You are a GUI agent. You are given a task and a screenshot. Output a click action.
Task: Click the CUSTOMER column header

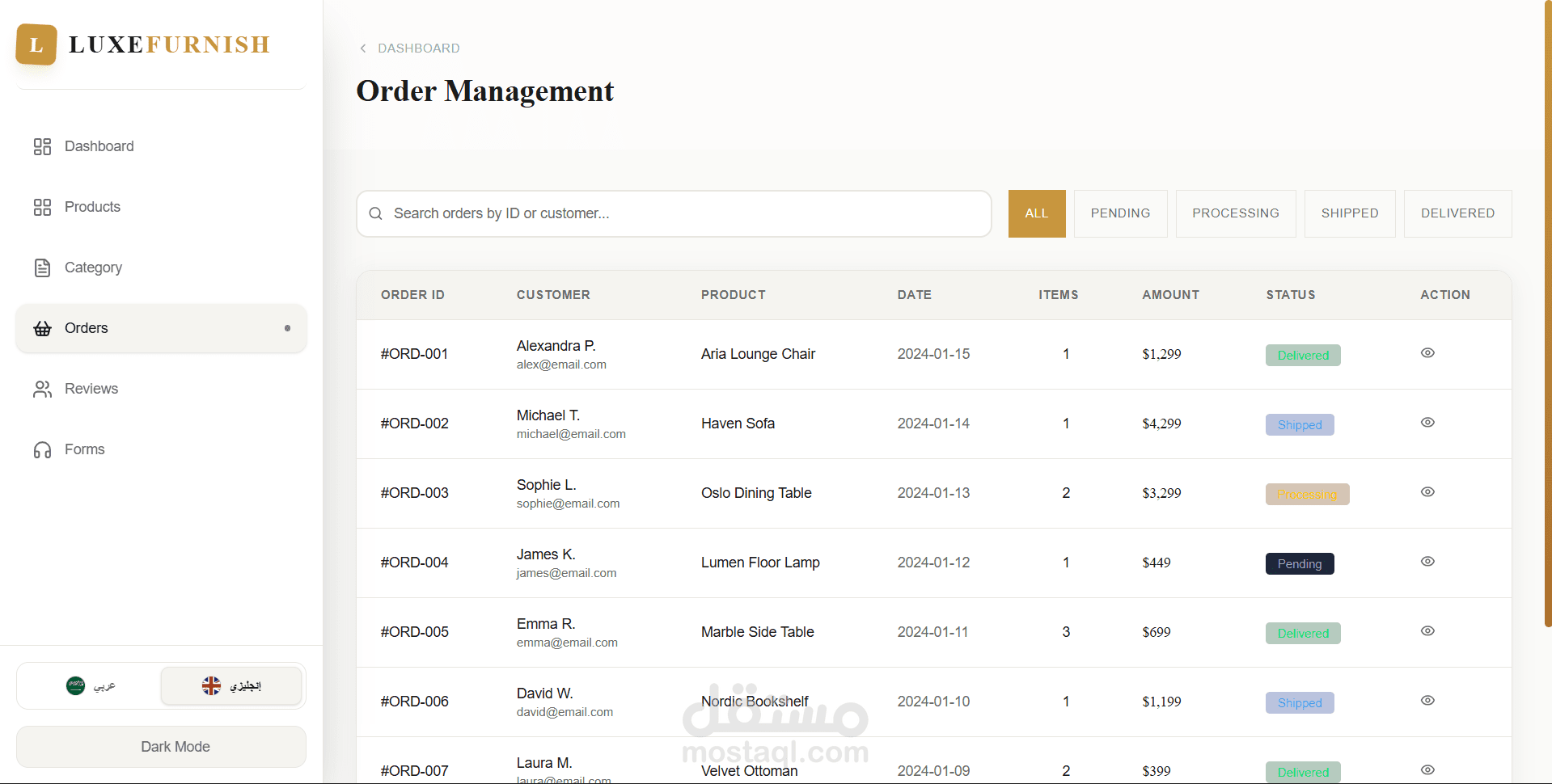[x=553, y=295]
